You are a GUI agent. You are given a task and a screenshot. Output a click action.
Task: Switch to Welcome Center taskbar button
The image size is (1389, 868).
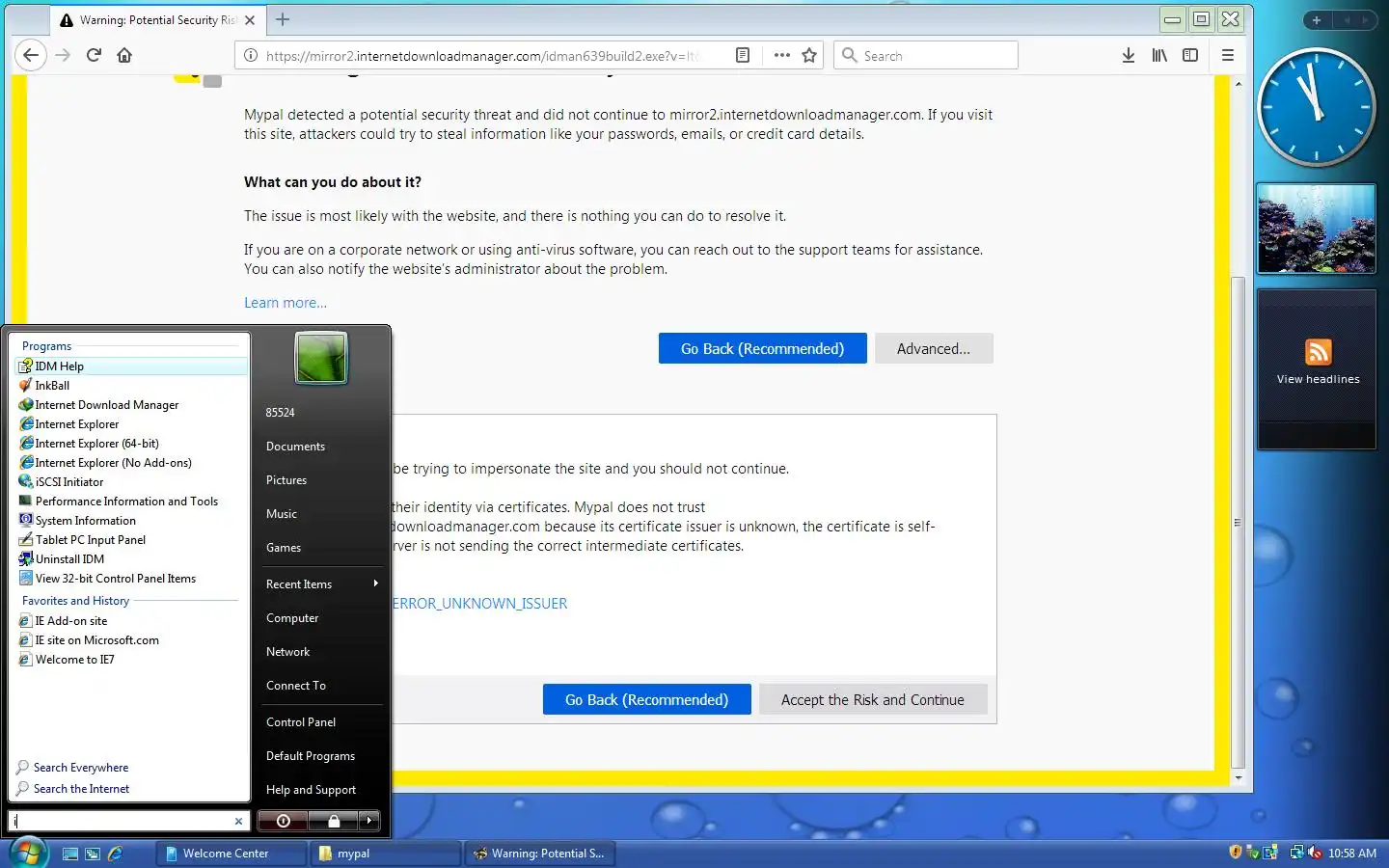point(231,854)
